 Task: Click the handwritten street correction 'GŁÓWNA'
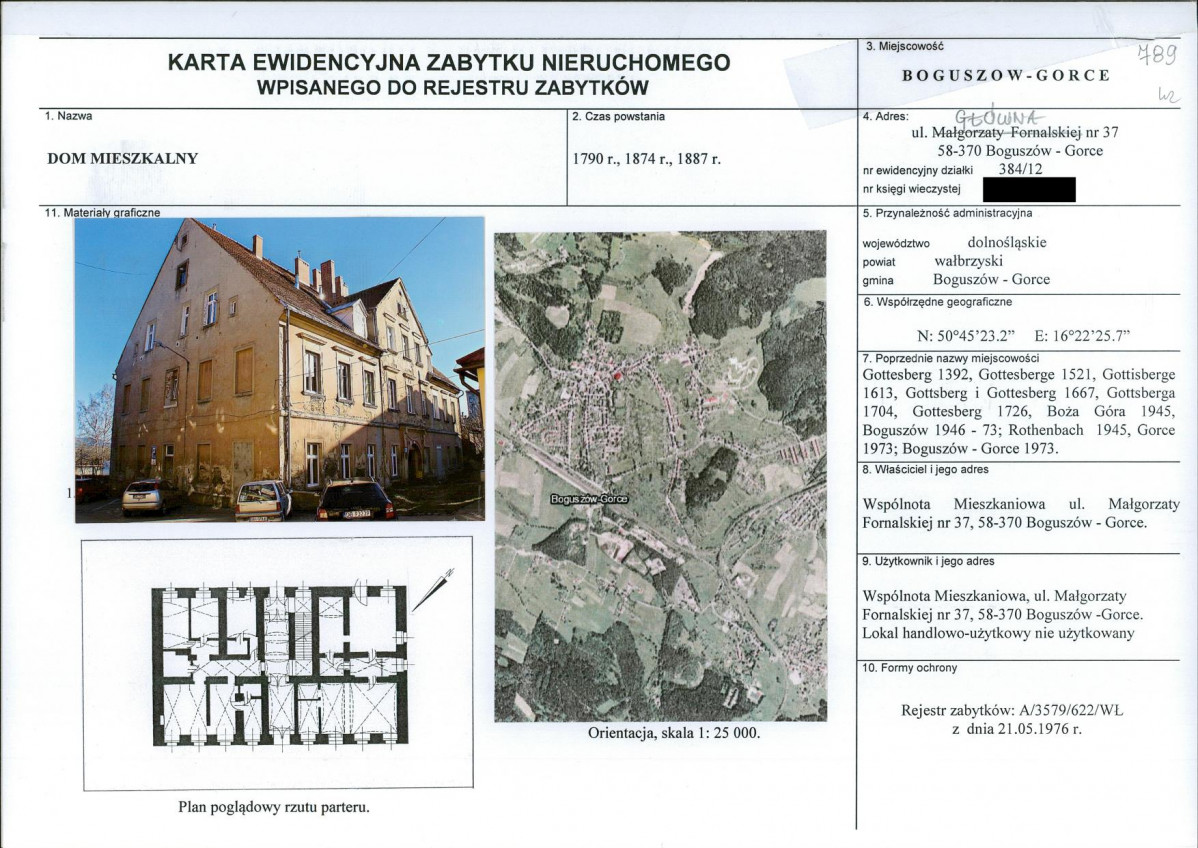tap(999, 116)
